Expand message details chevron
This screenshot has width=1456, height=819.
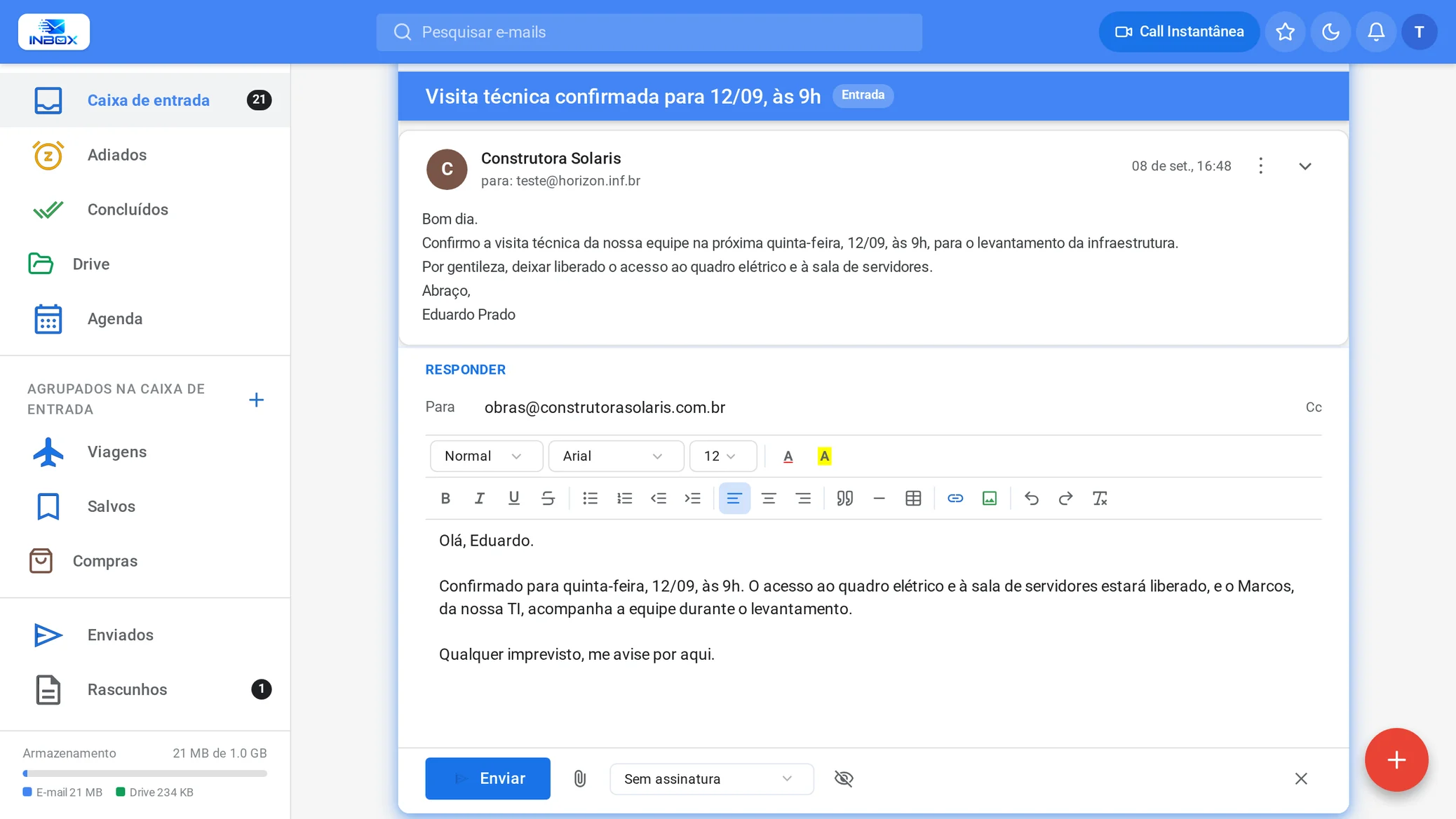tap(1305, 166)
